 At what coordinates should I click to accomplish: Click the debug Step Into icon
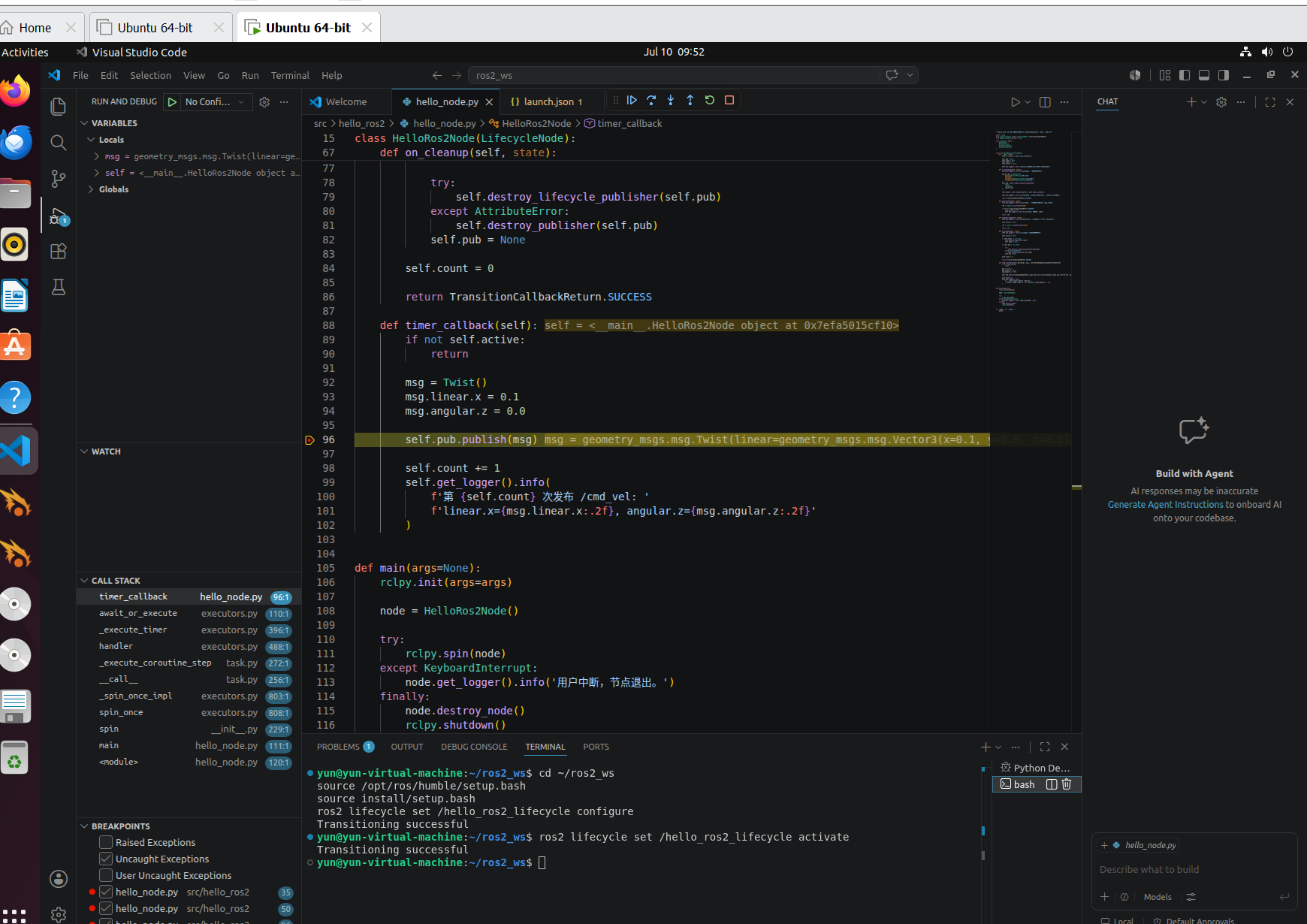[671, 100]
